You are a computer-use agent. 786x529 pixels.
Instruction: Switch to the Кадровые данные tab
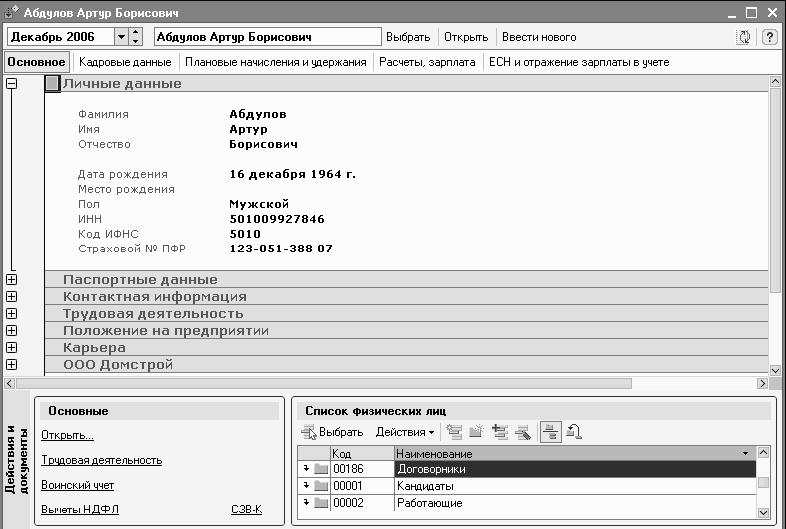[125, 62]
